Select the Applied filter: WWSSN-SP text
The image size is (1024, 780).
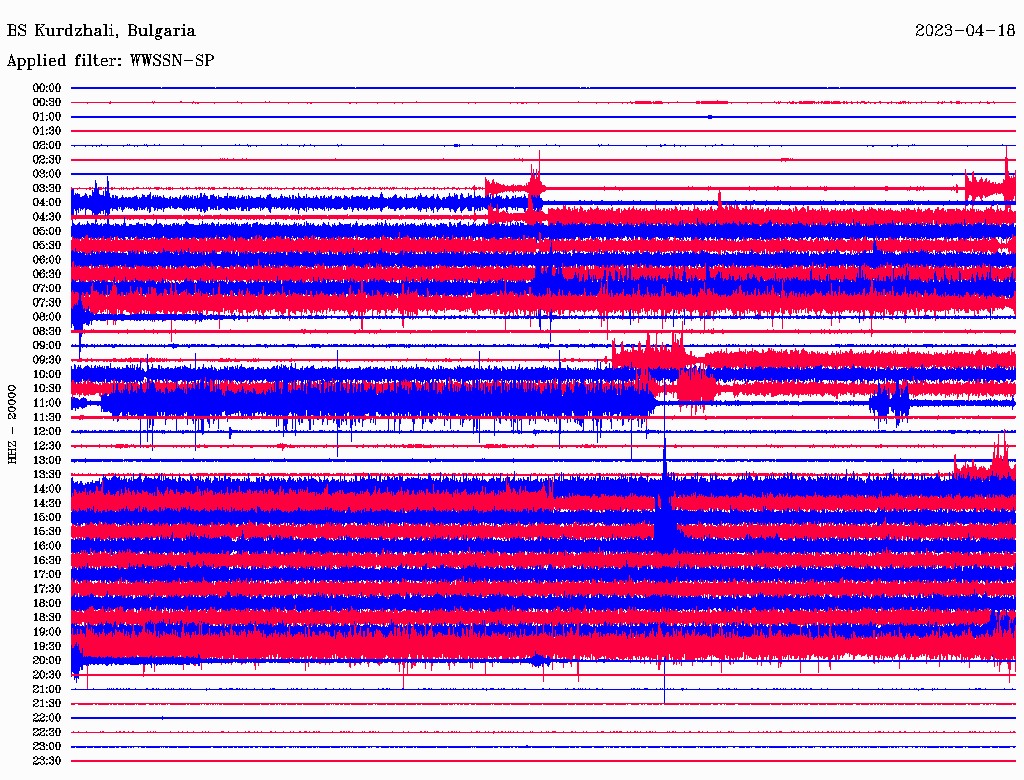point(110,61)
